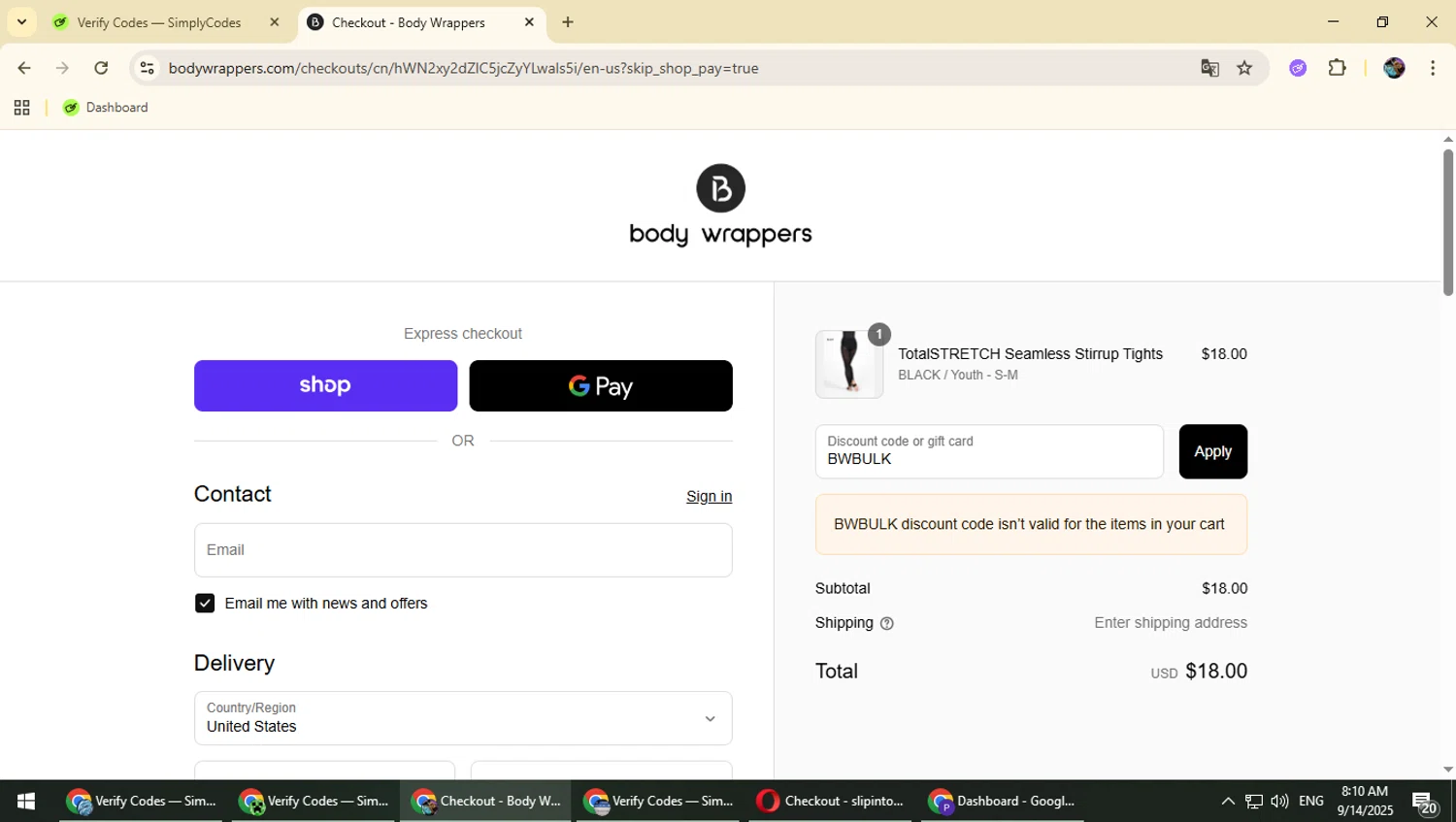1456x822 pixels.
Task: Click the Shipping help question icon
Action: [886, 624]
